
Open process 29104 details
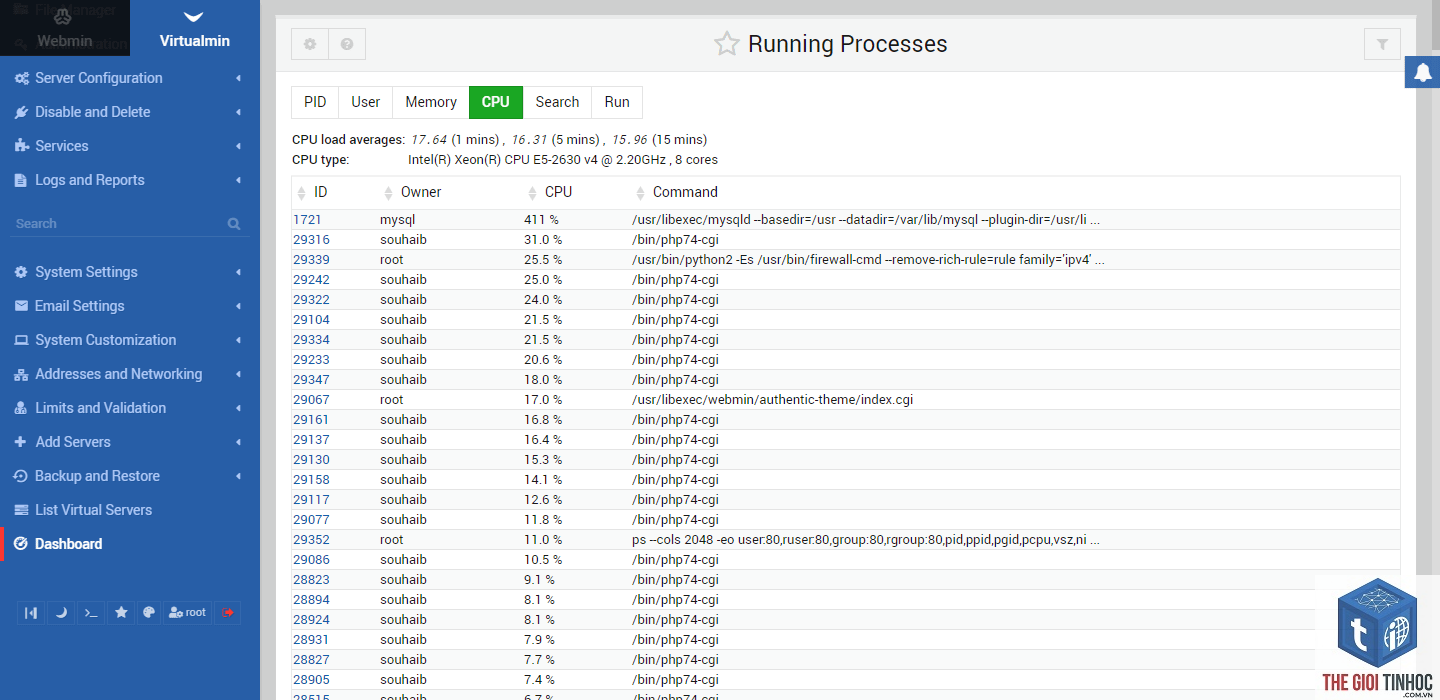coord(311,320)
